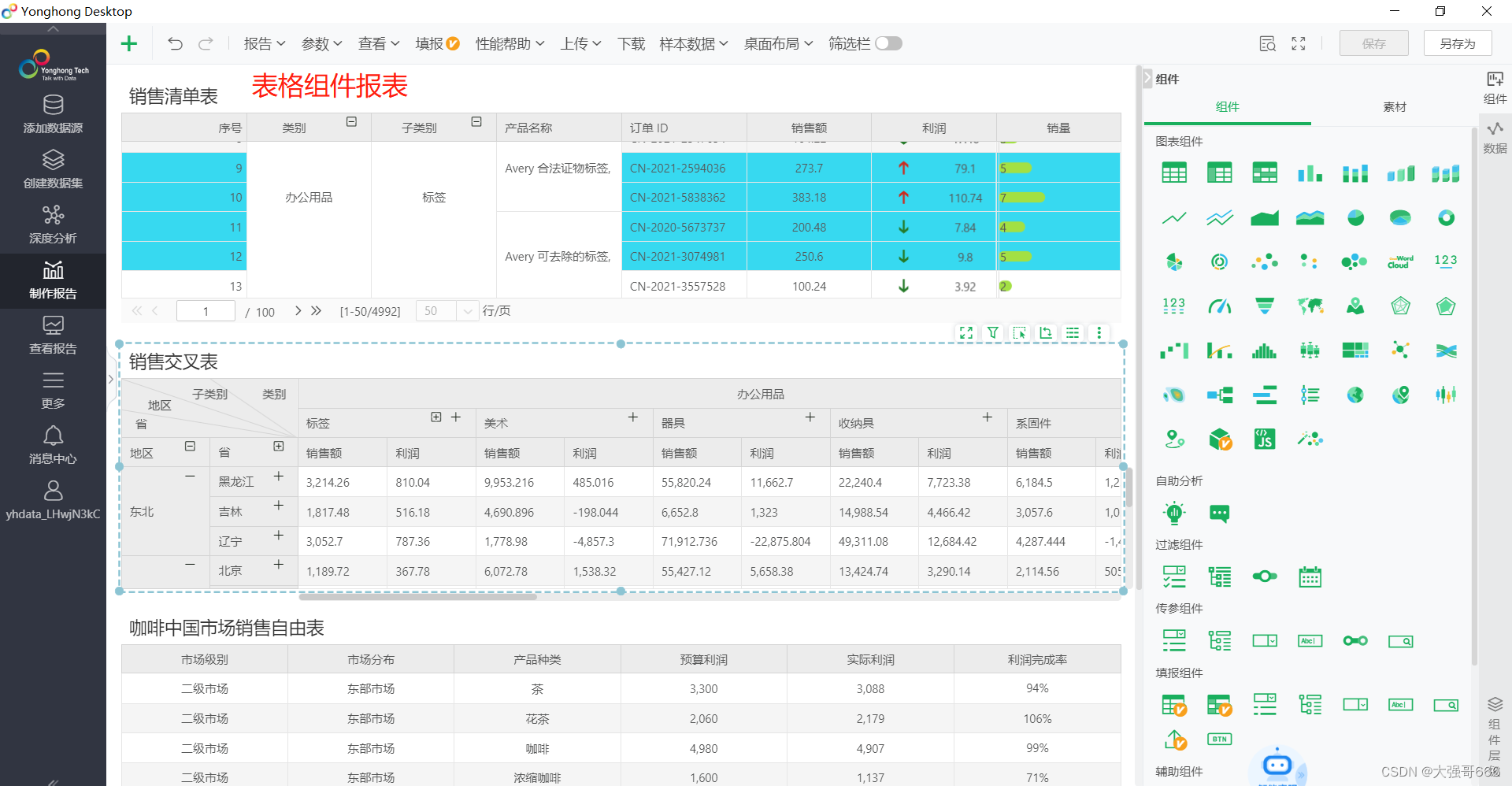Open the 深度分析 sidebar item
This screenshot has width=1512, height=786.
(53, 224)
